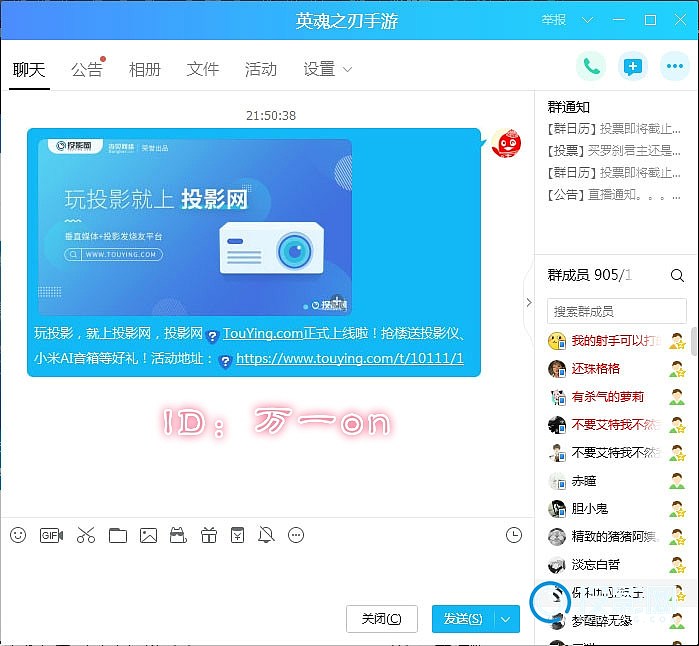Click the admin badge beside 赤瞳

click(677, 481)
